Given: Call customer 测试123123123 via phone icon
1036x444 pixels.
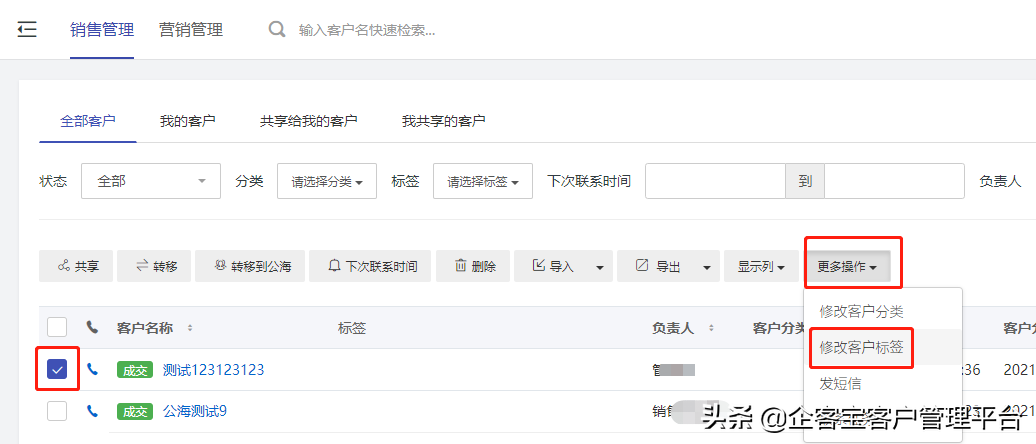Looking at the screenshot, I should [x=92, y=369].
